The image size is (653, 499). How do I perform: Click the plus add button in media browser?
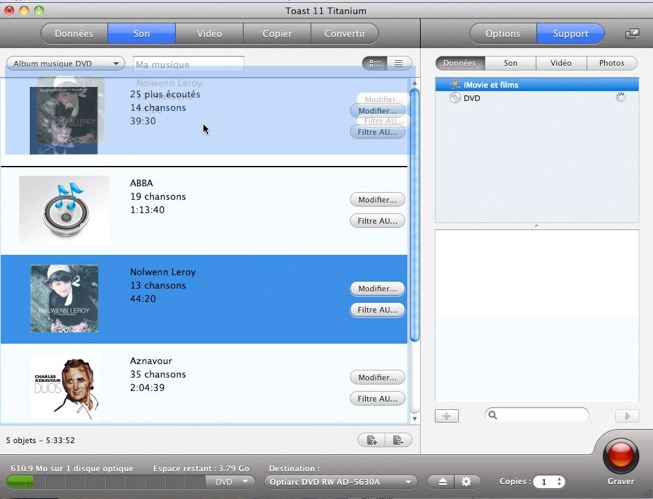[446, 416]
